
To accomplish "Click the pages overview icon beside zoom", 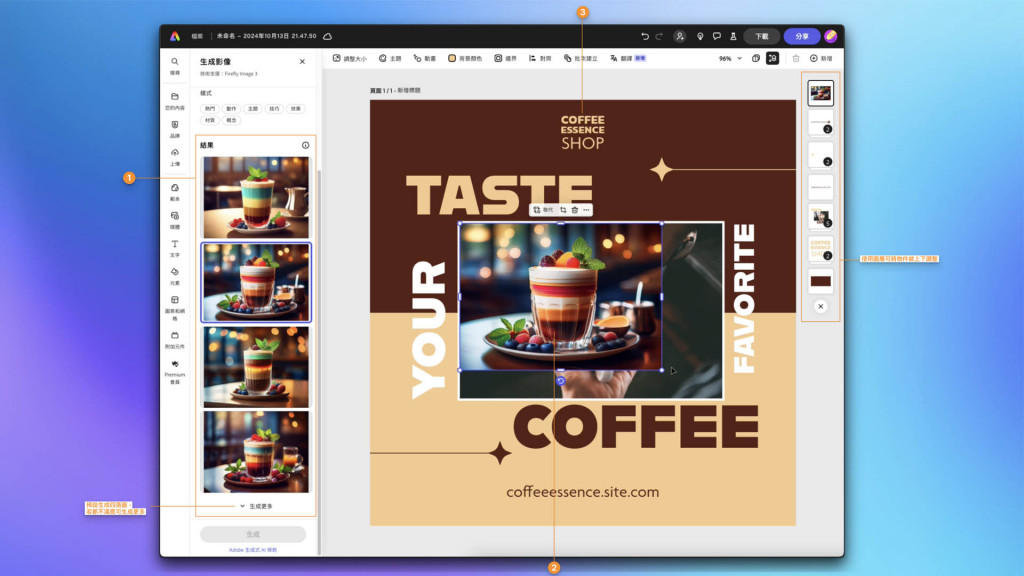I will click(x=756, y=58).
